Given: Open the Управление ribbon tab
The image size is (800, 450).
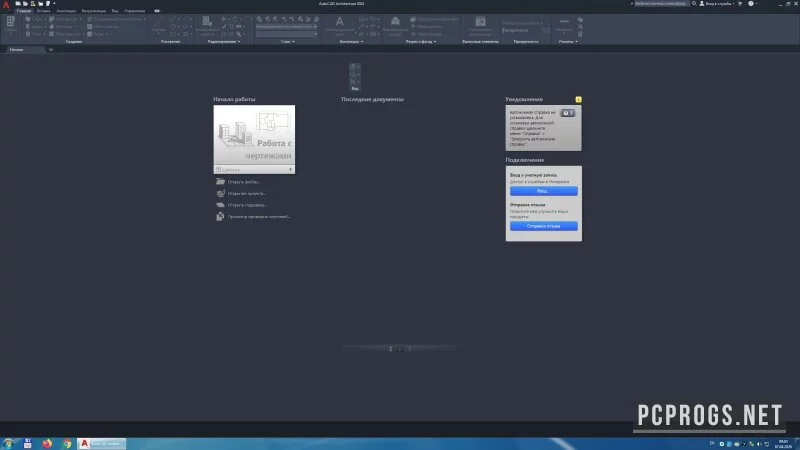Looking at the screenshot, I should tap(135, 11).
